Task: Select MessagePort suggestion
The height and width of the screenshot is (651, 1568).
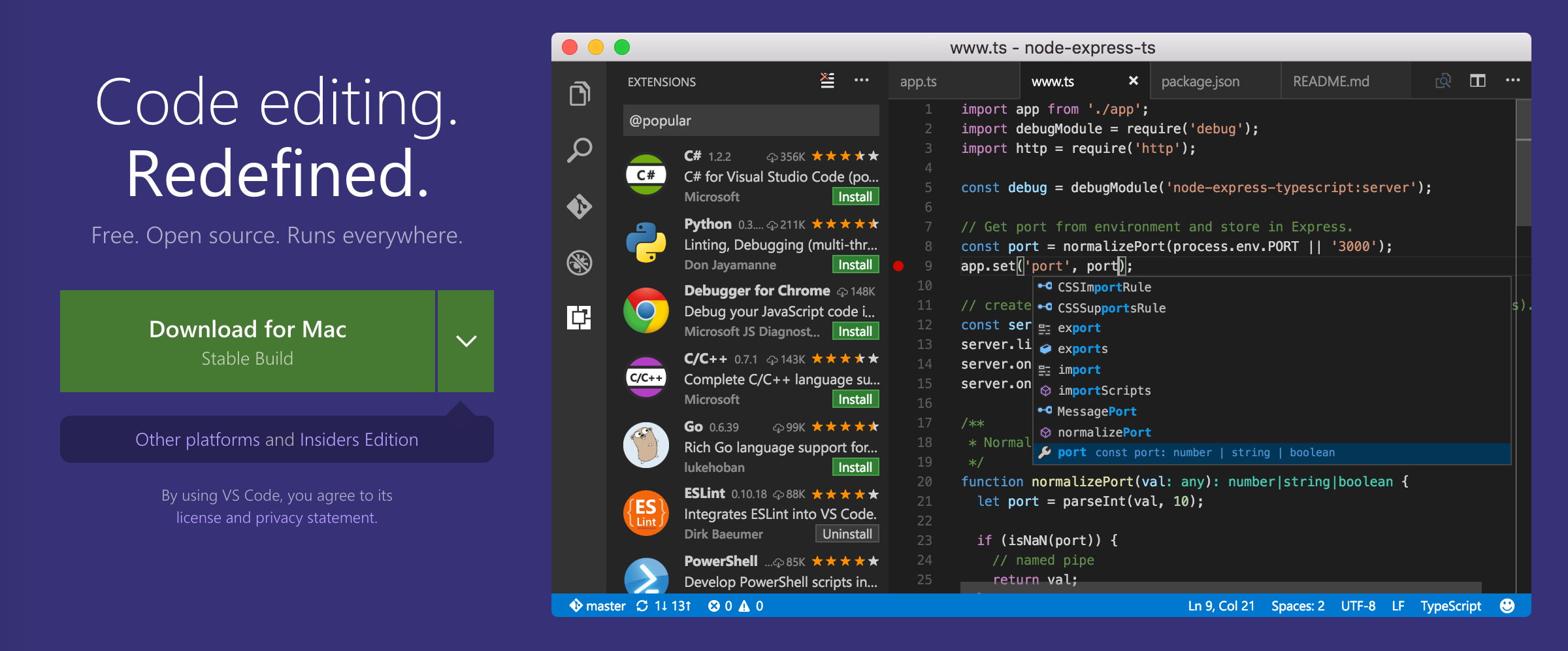Action: pyautogui.click(x=1271, y=411)
